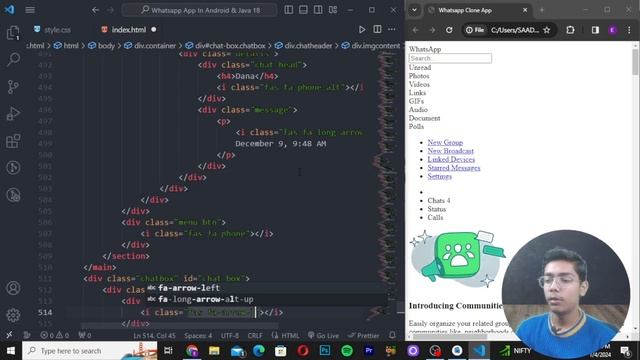Click the Search field on the webpage
Screen dimensions: 640x360
tap(450, 58)
